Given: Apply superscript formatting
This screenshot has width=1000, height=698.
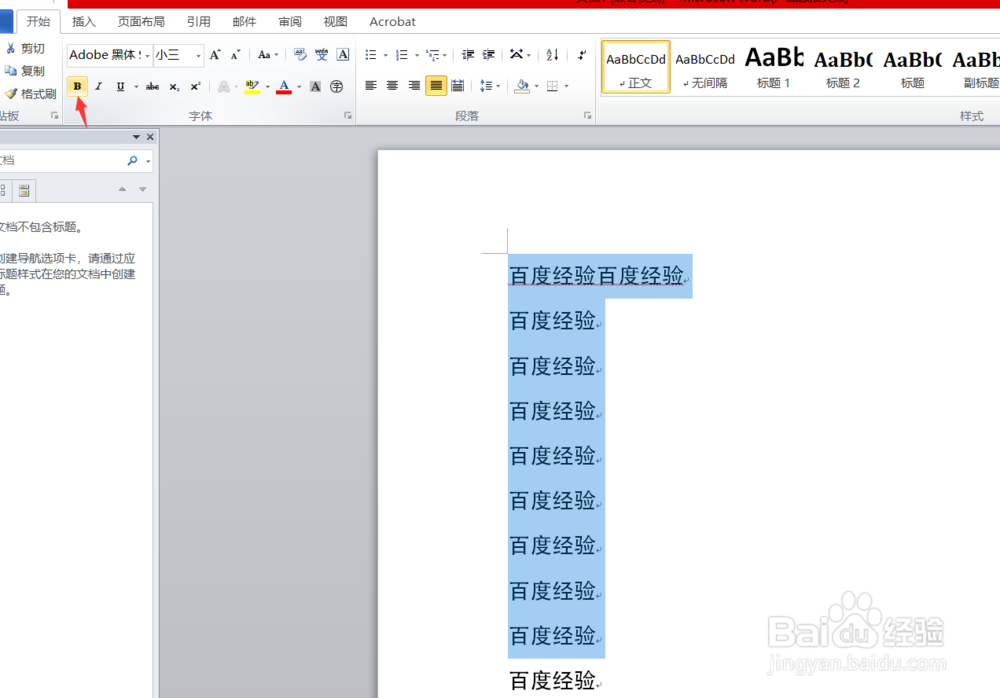Looking at the screenshot, I should coord(195,87).
